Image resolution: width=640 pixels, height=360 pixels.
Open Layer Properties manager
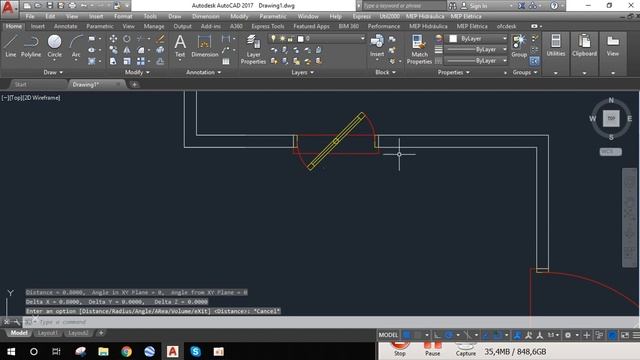tap(253, 49)
